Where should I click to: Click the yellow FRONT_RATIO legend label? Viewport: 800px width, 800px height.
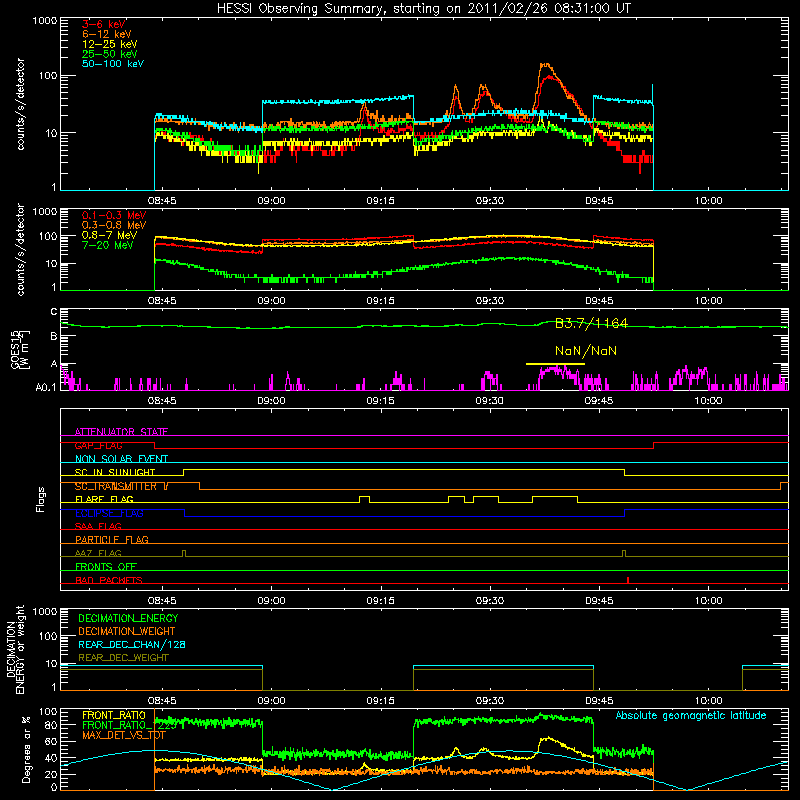click(114, 715)
